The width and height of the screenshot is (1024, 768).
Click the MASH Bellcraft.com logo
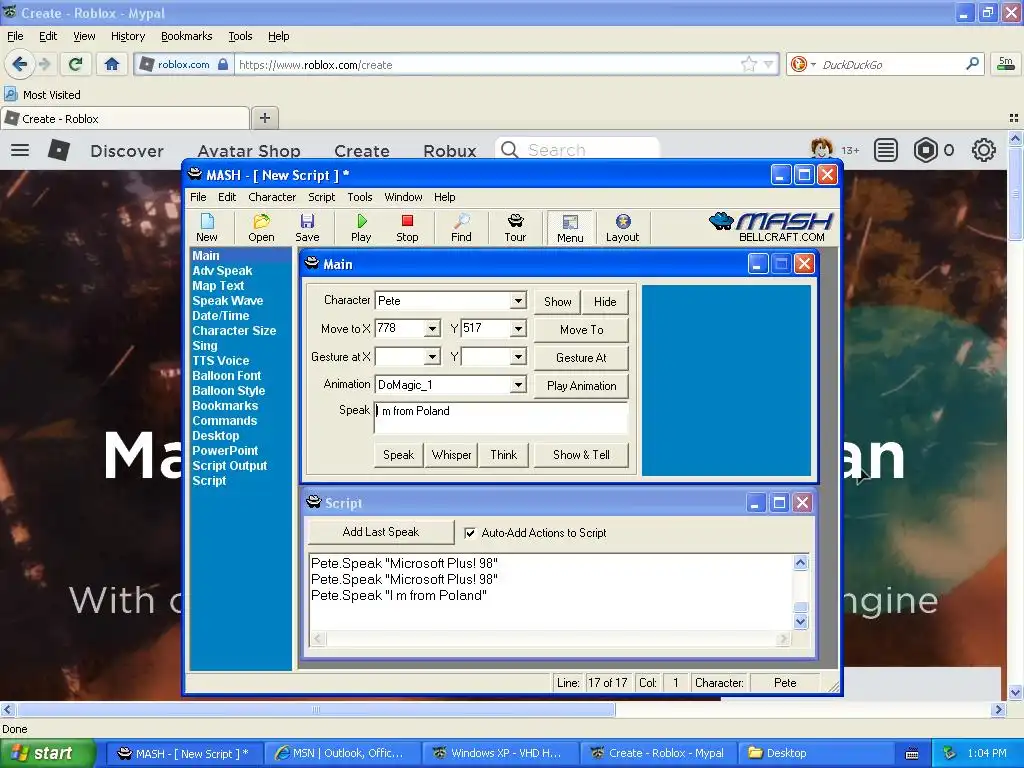[771, 227]
